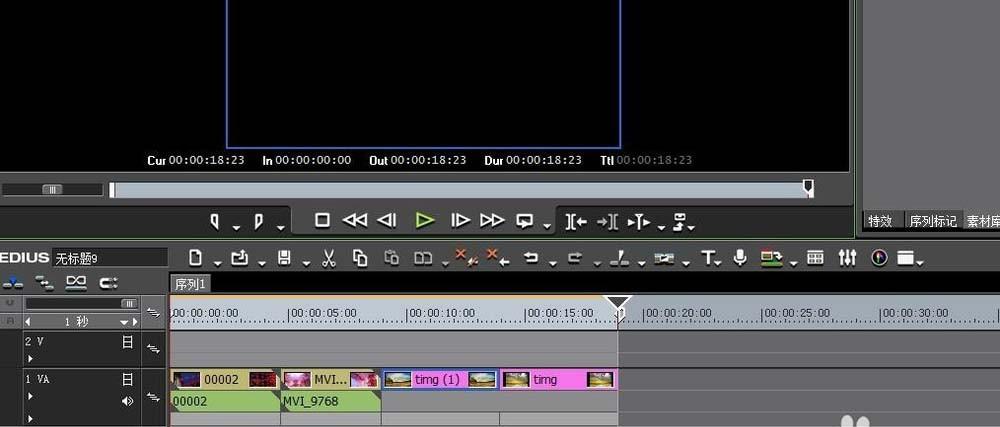Click the save project floppy icon
Viewport: 1000px width, 427px height.
click(x=283, y=258)
